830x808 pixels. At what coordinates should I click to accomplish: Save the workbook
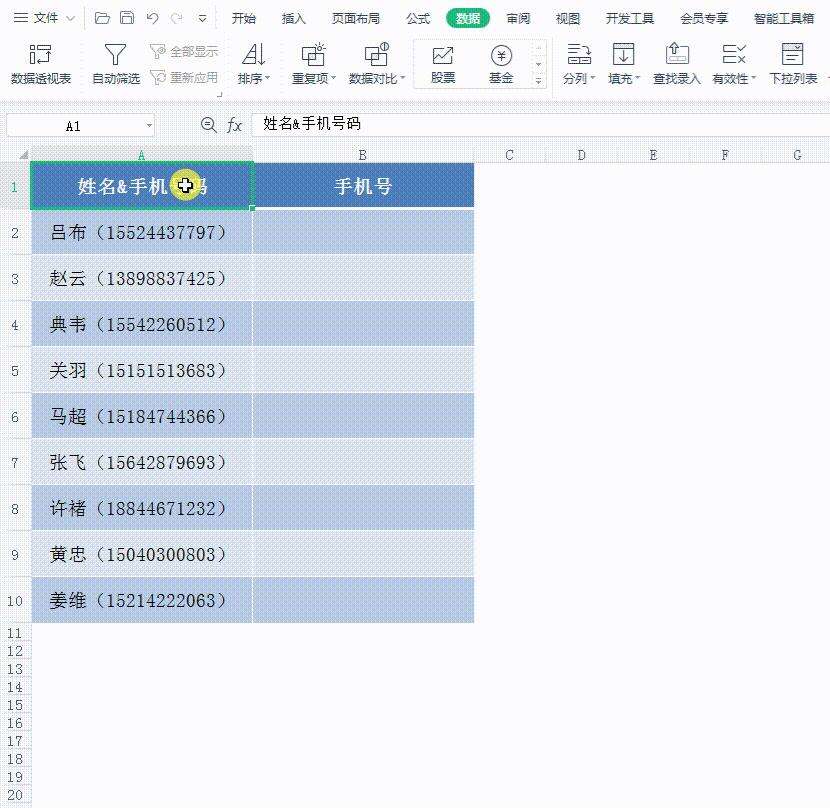[x=127, y=17]
